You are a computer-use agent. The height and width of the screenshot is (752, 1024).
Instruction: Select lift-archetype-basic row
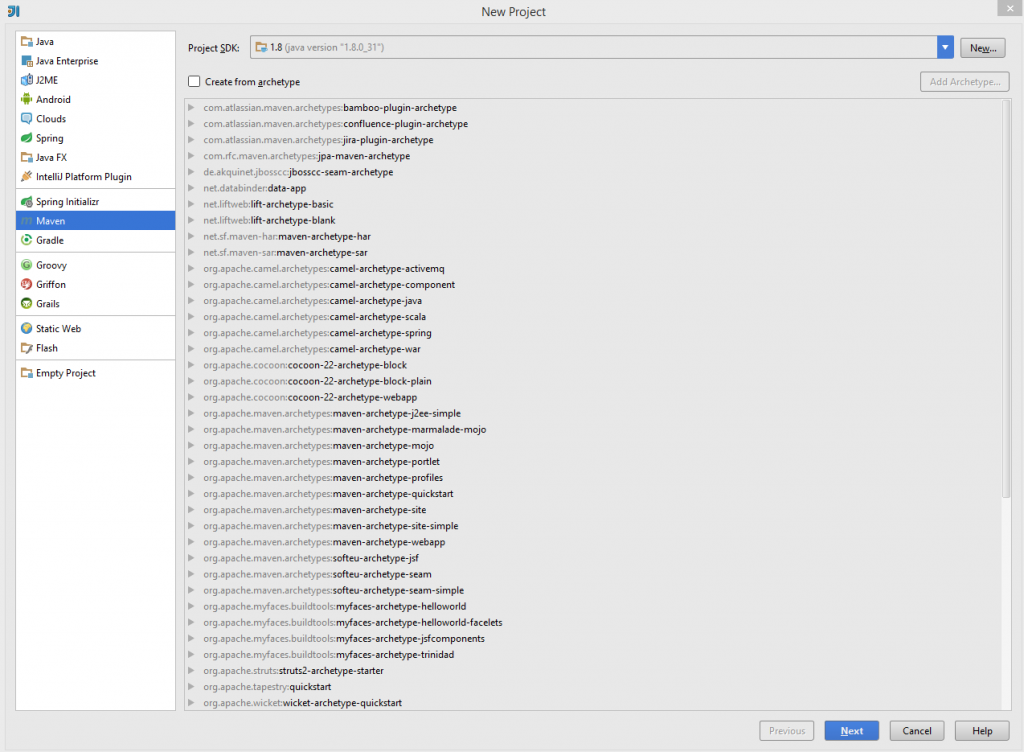(x=593, y=204)
